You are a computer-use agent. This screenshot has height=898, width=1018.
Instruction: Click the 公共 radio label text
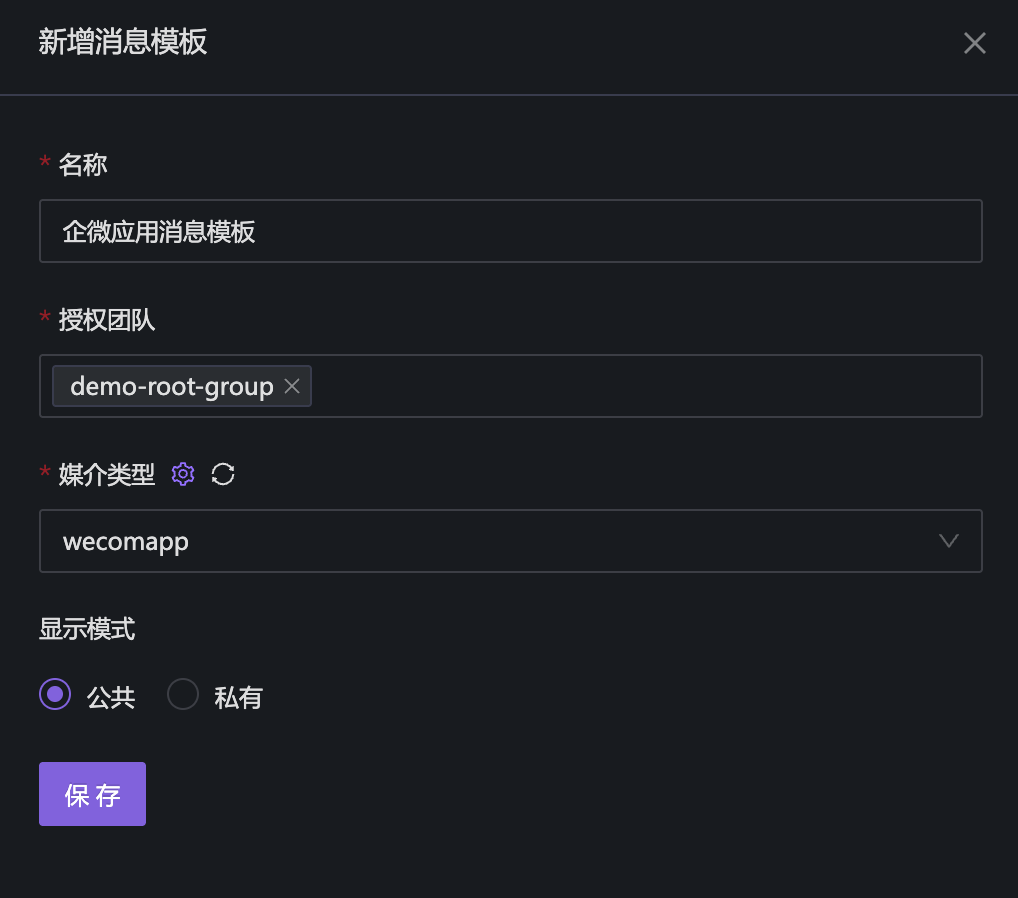[111, 697]
